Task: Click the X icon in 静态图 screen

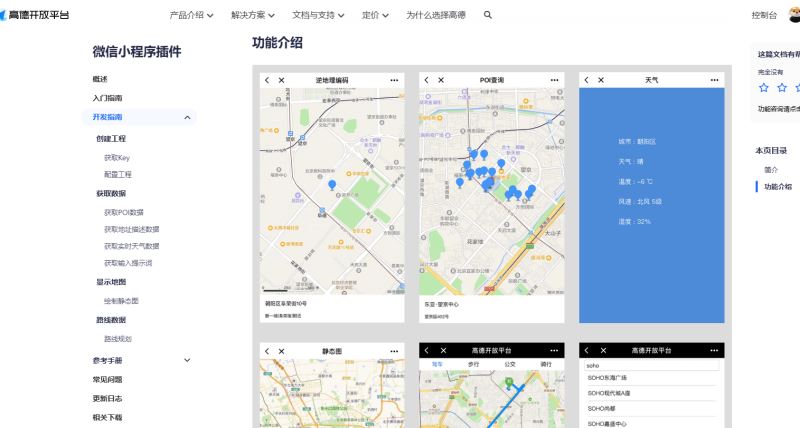Action: coord(281,351)
